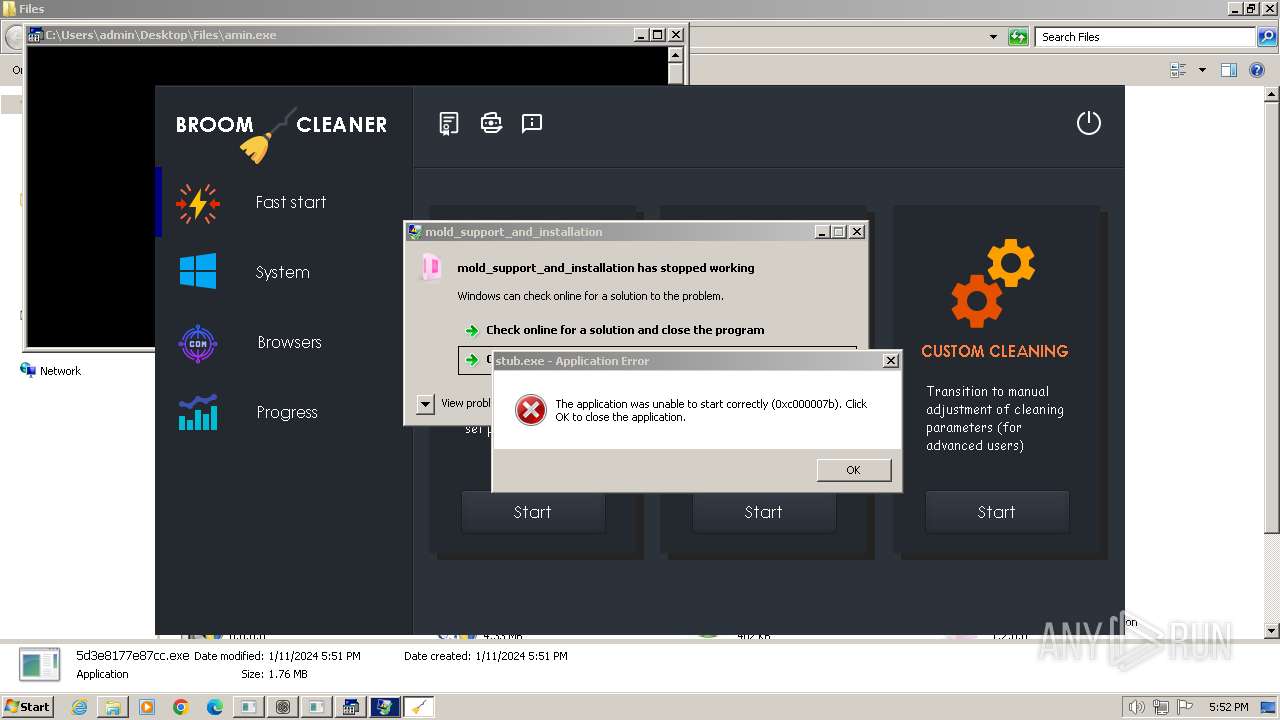Open Google Chrome from taskbar
The height and width of the screenshot is (720, 1280).
pyautogui.click(x=181, y=707)
